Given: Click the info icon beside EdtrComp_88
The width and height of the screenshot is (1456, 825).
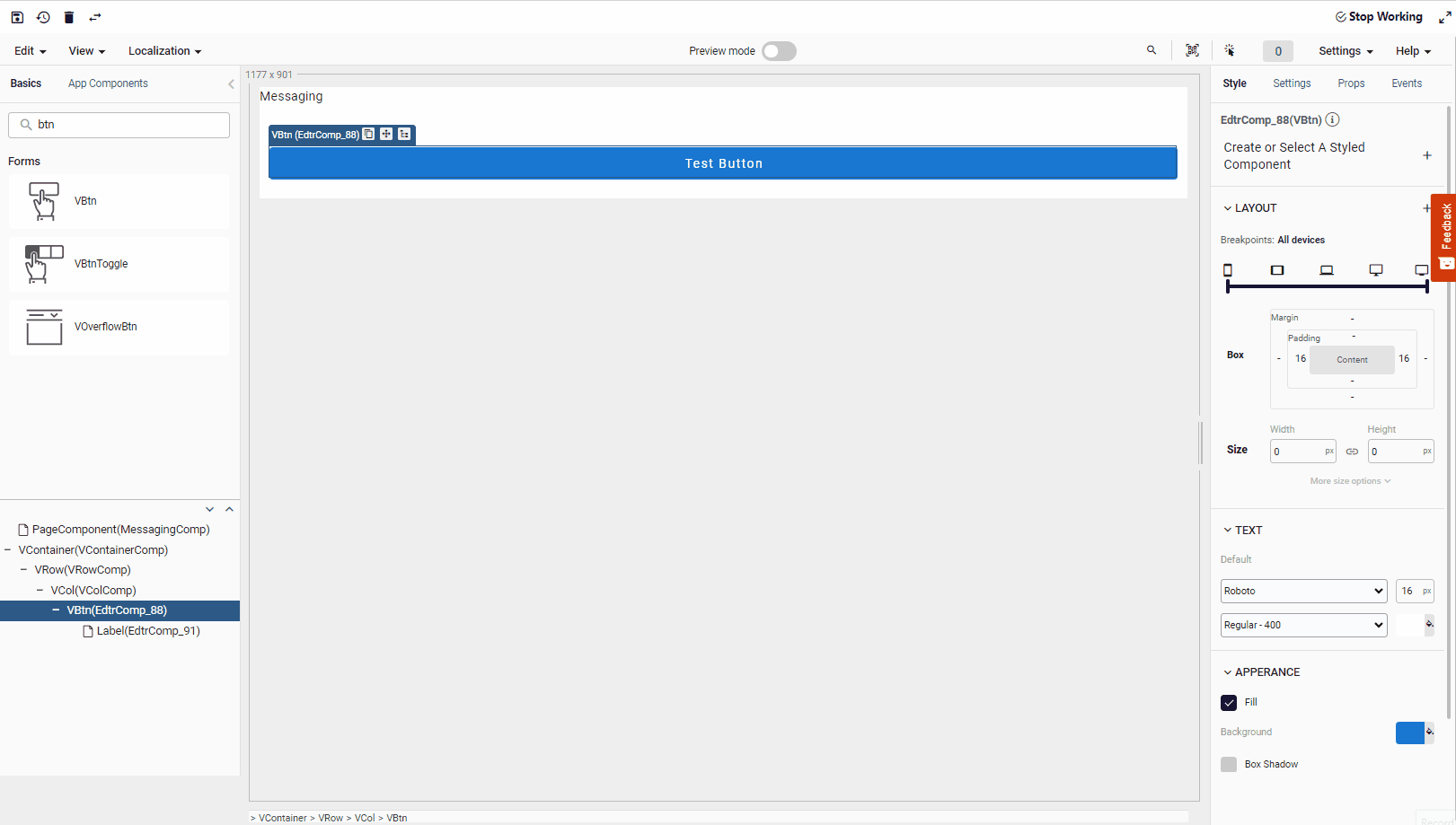Looking at the screenshot, I should (x=1333, y=119).
